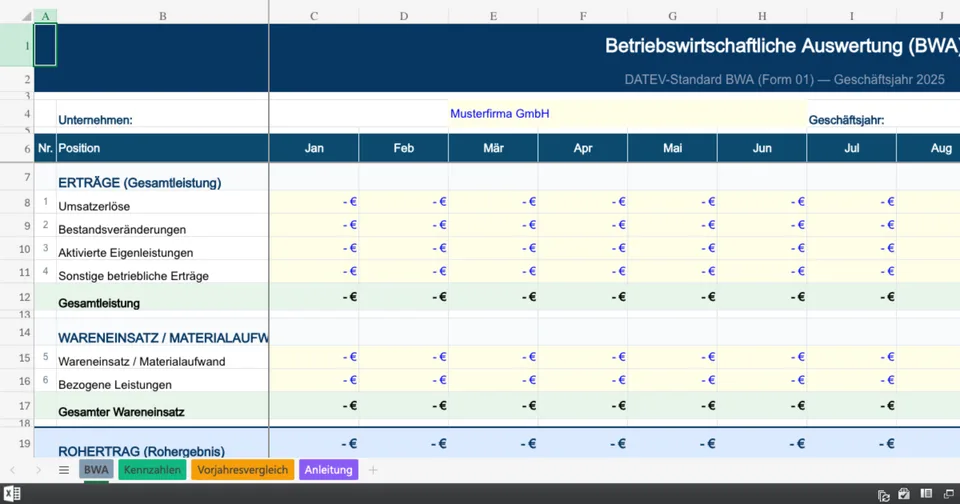The height and width of the screenshot is (504, 960).
Task: Click the Bezogene Leistungen value cell for Jun
Action: tap(762, 380)
